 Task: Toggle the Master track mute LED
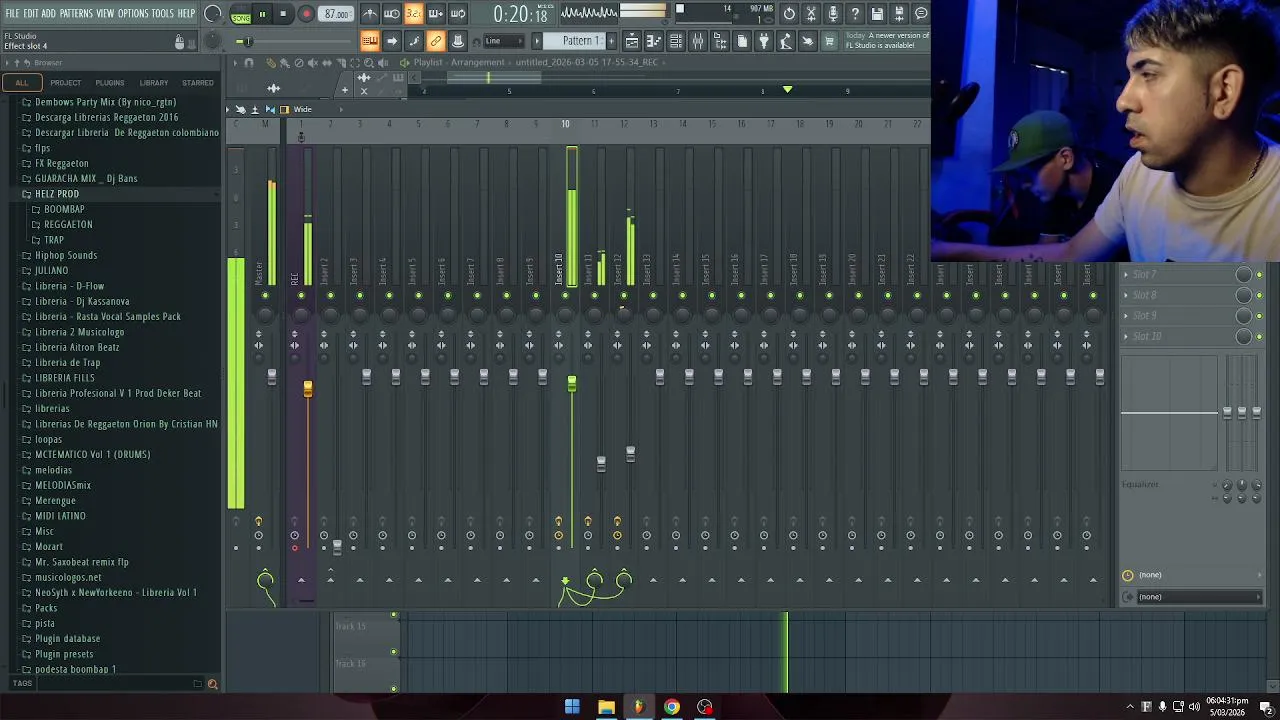265,296
